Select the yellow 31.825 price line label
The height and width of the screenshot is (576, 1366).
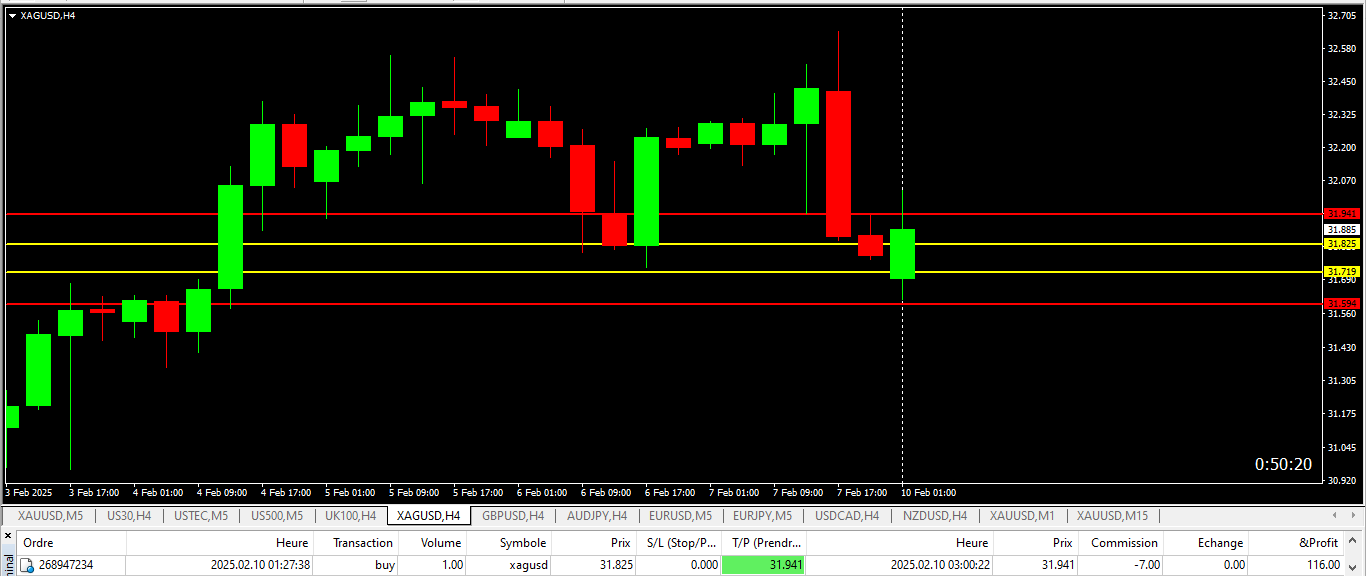[1341, 244]
